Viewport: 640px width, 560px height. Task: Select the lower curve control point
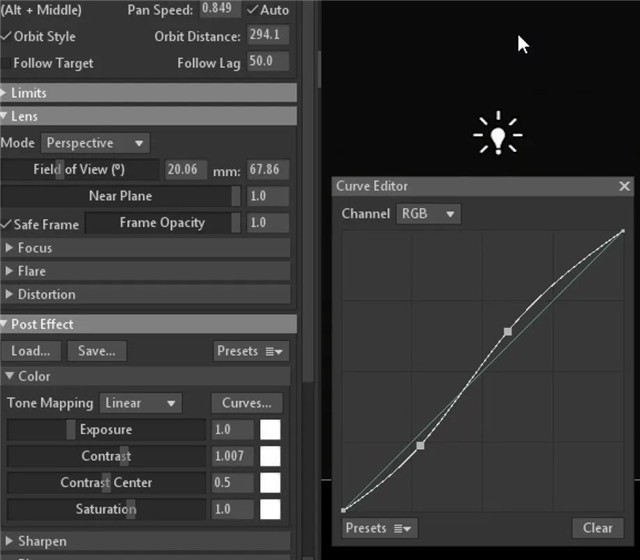(420, 445)
